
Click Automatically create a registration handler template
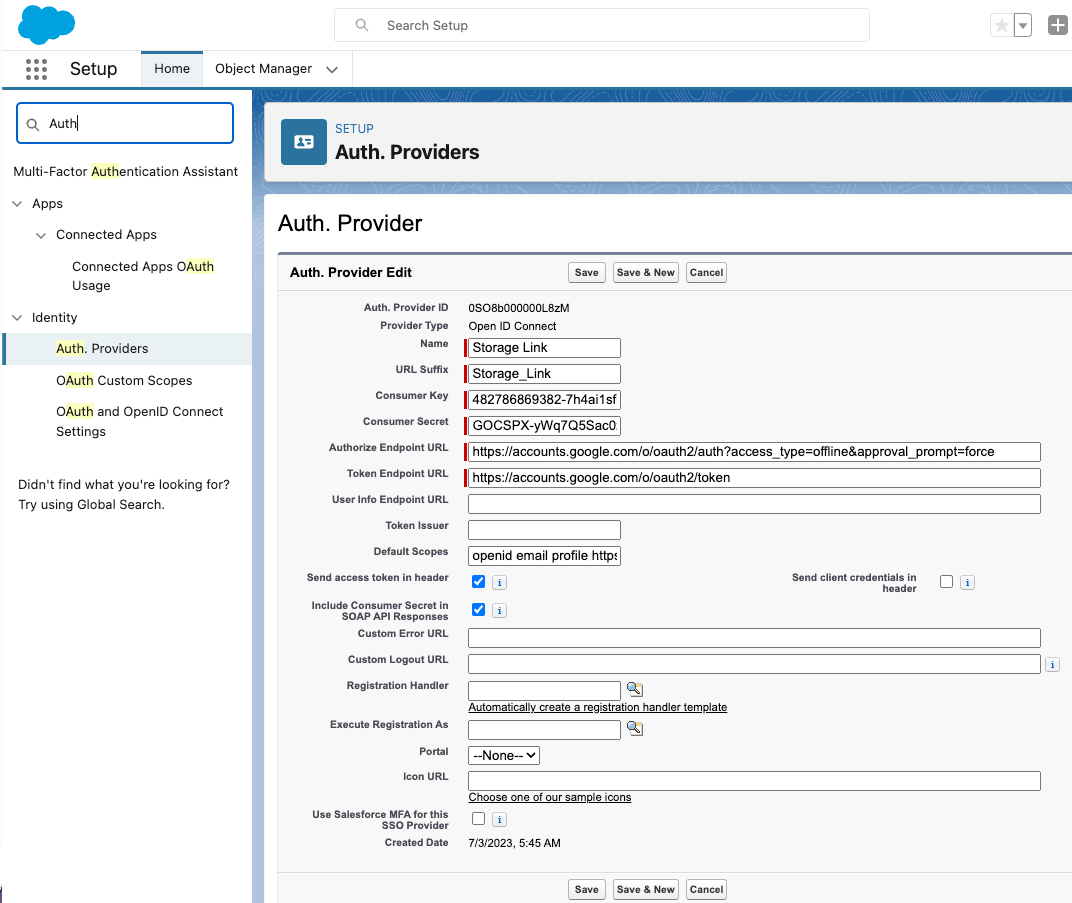[597, 707]
